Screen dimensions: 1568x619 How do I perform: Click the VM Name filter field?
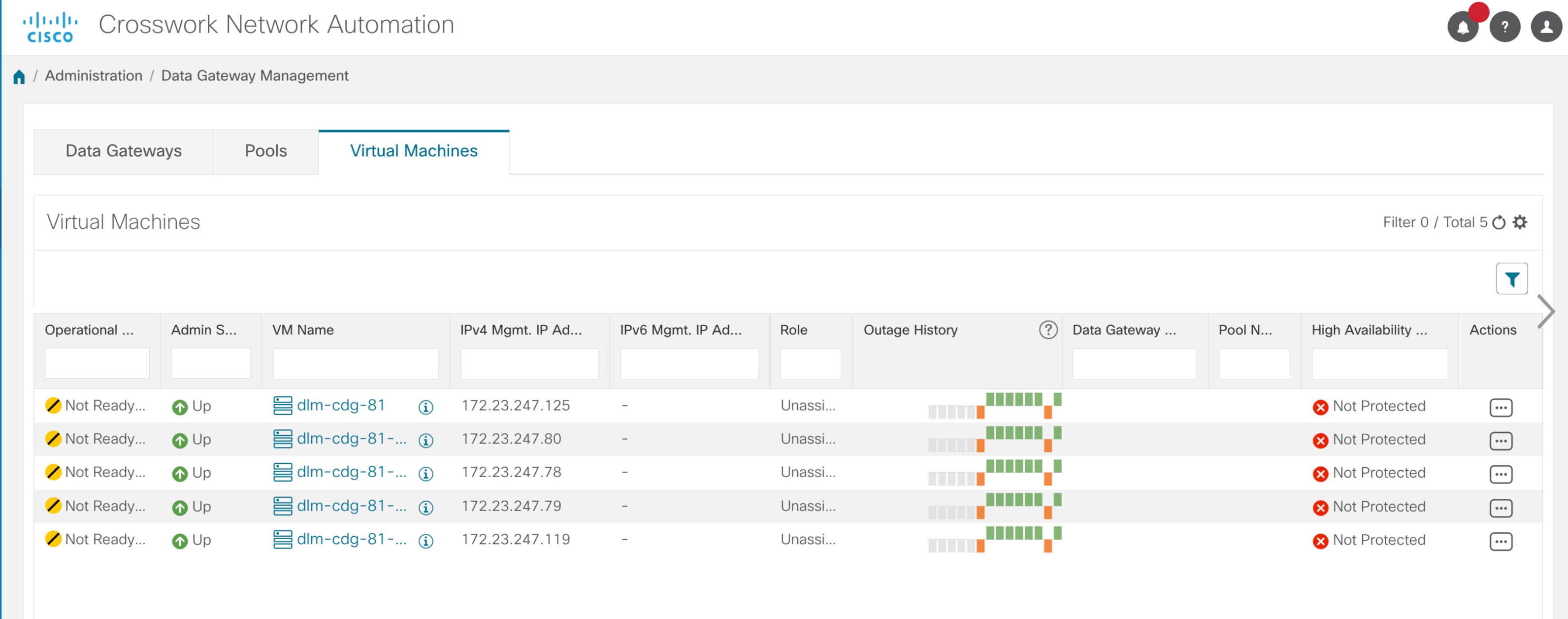[355, 364]
